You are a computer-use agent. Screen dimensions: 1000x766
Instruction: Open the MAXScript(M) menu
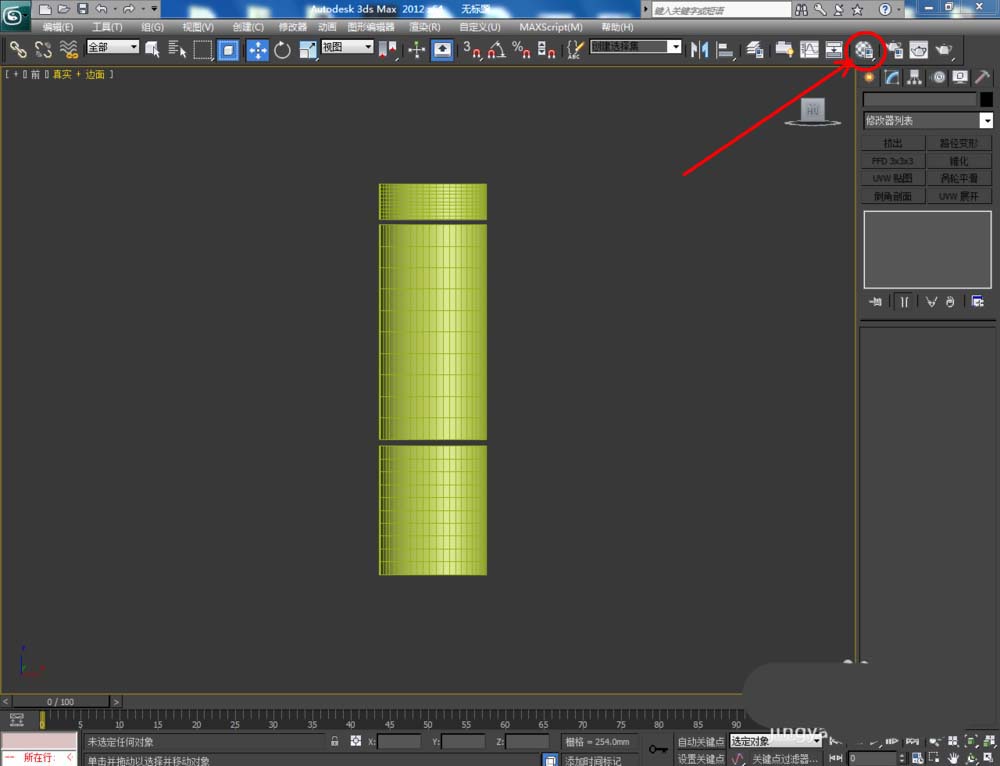[550, 27]
